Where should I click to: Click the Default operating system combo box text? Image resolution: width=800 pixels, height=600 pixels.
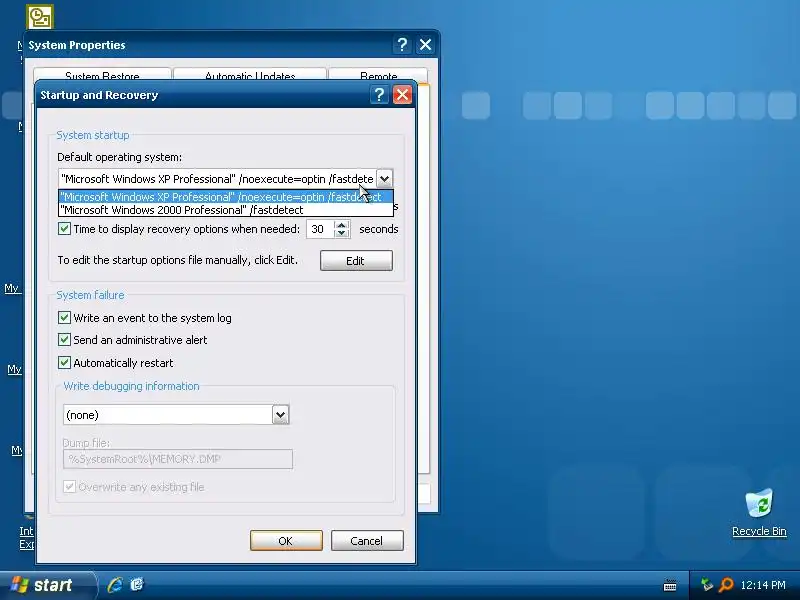(217, 179)
